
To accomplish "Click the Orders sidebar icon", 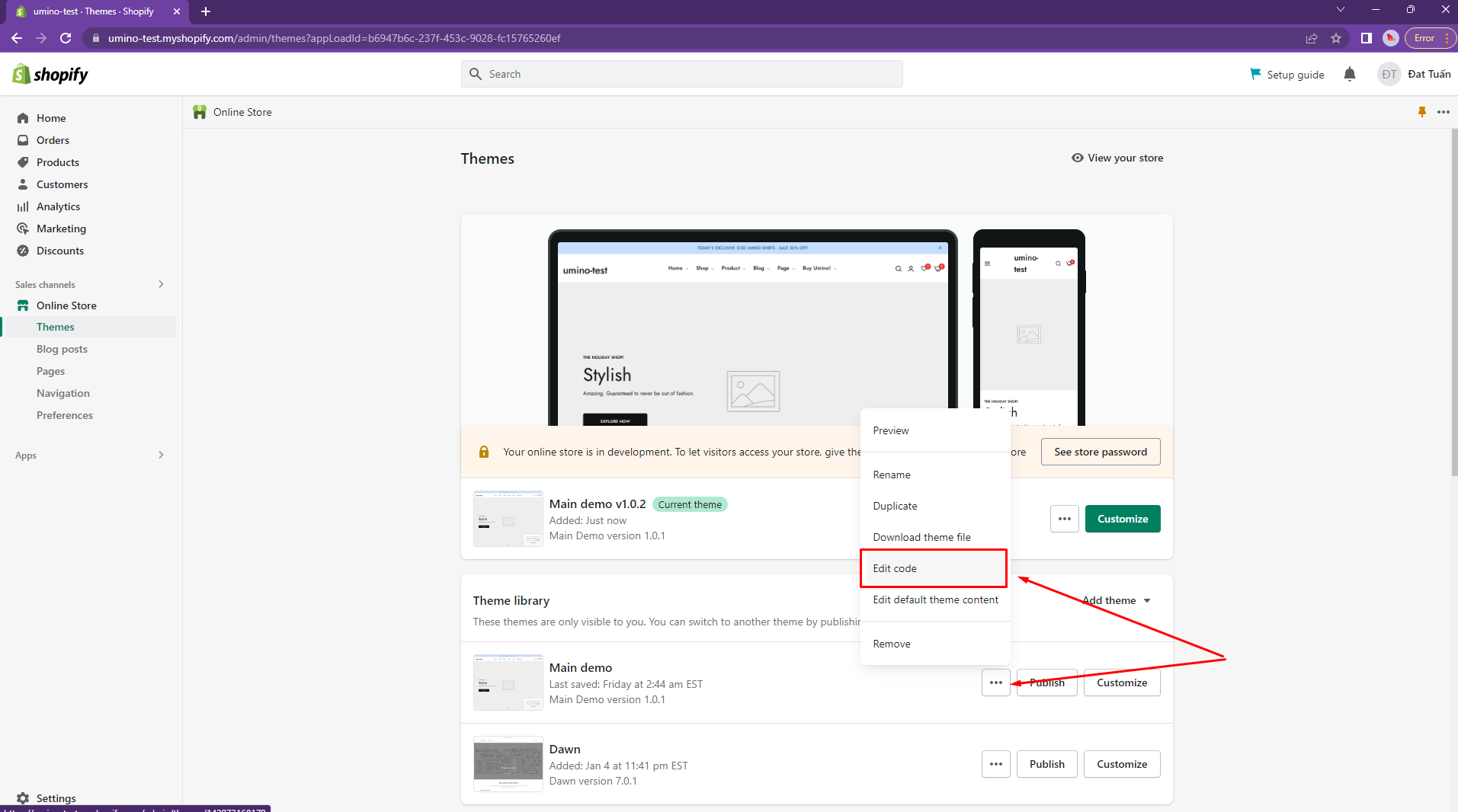I will [23, 140].
